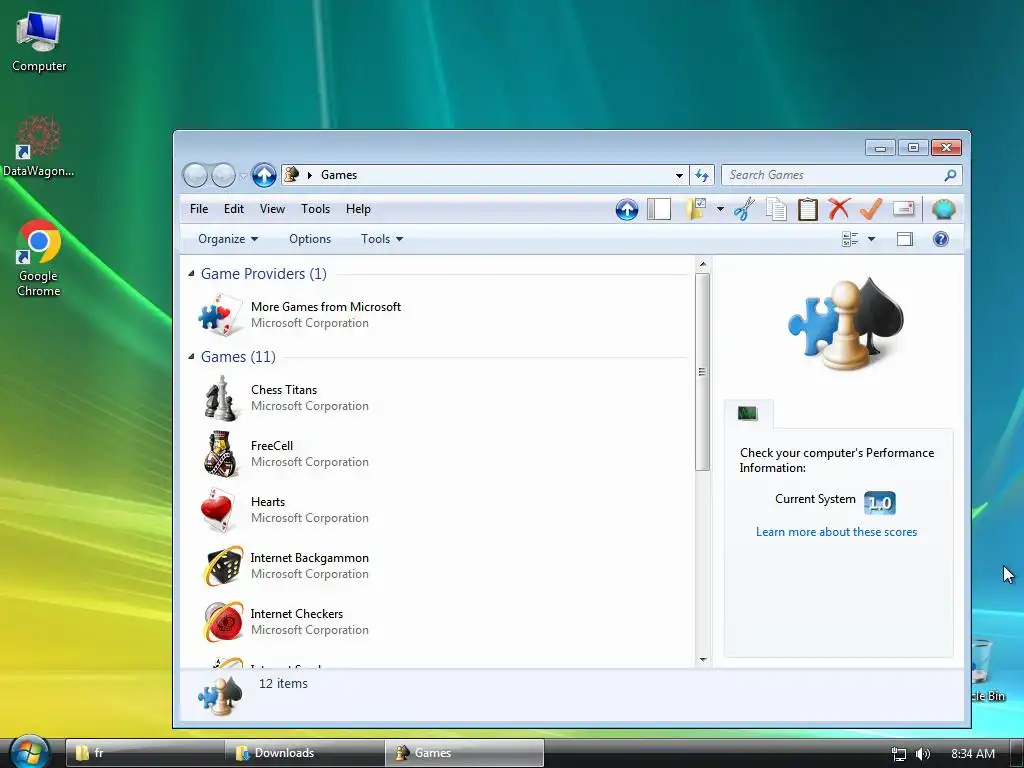1024x768 pixels.
Task: Click the folder options checklist icon
Action: tap(696, 209)
